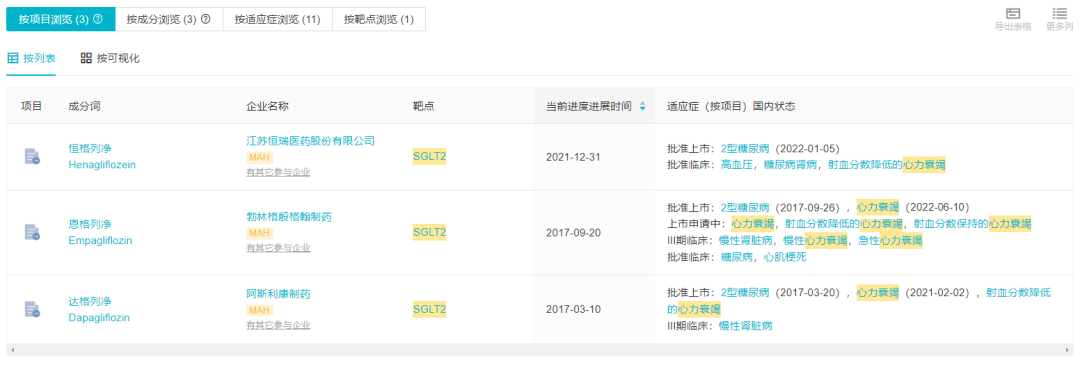Viewport: 1080px width, 365px height.
Task: Switch to 按可视化 grid view
Action: 110,59
